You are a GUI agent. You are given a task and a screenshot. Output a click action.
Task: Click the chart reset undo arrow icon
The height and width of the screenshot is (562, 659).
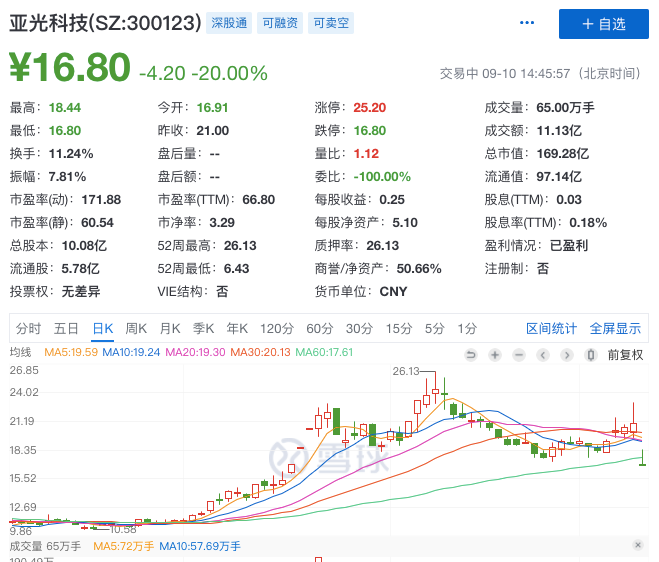coord(471,355)
